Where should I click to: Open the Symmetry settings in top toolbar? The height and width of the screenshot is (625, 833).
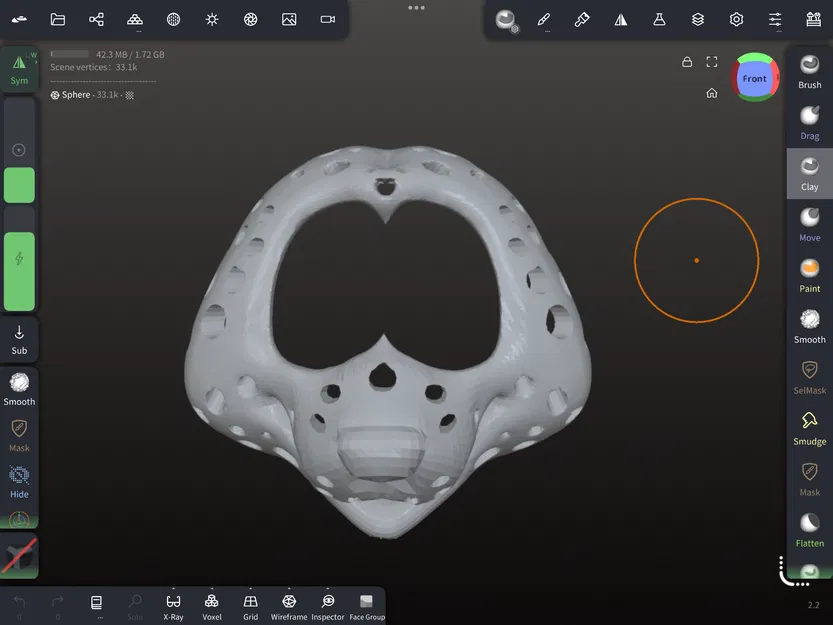(620, 20)
